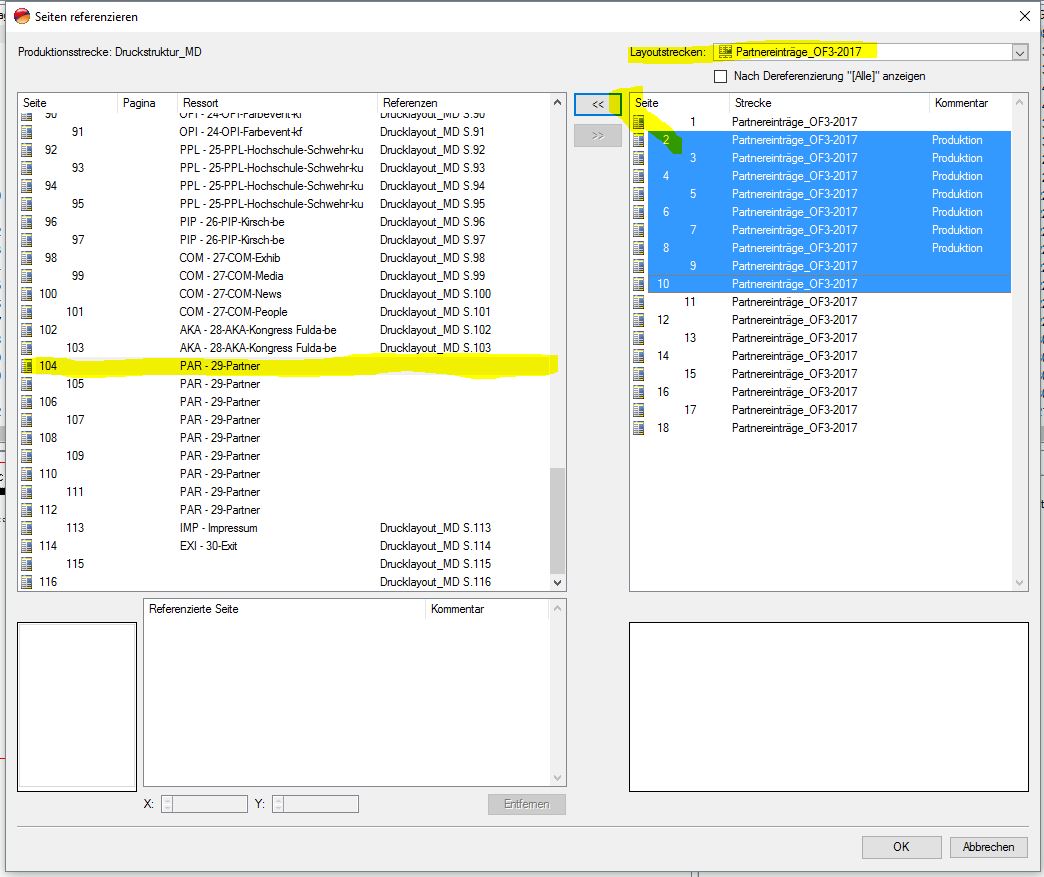Select page 106 PAR - 29-Partner row

tap(220, 402)
